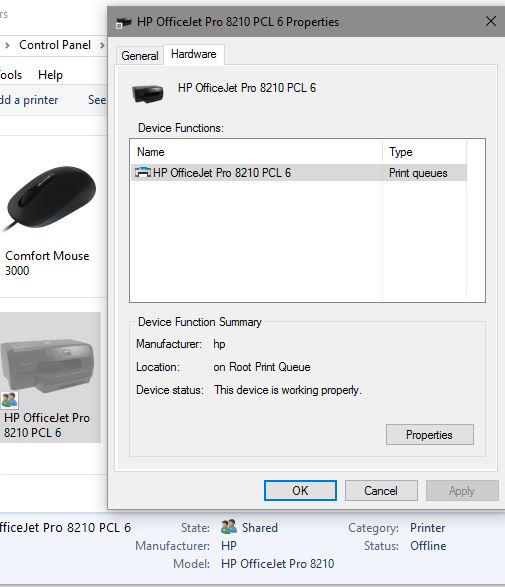Close the HP OfficeJet Properties dialog
Image resolution: width=505 pixels, height=587 pixels.
pyautogui.click(x=491, y=21)
